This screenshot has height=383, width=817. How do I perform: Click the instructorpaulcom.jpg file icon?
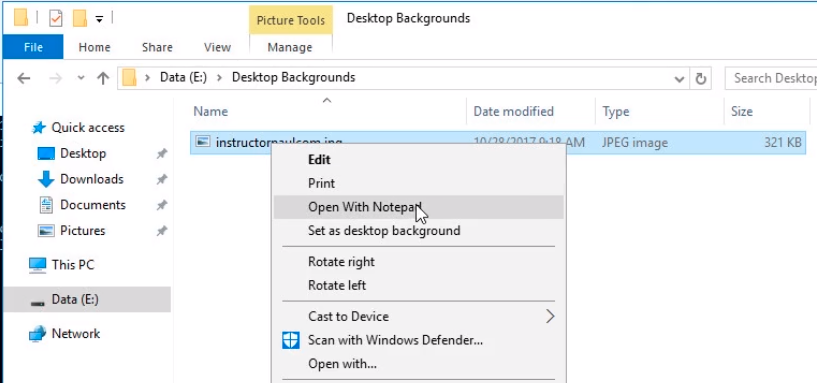point(203,142)
